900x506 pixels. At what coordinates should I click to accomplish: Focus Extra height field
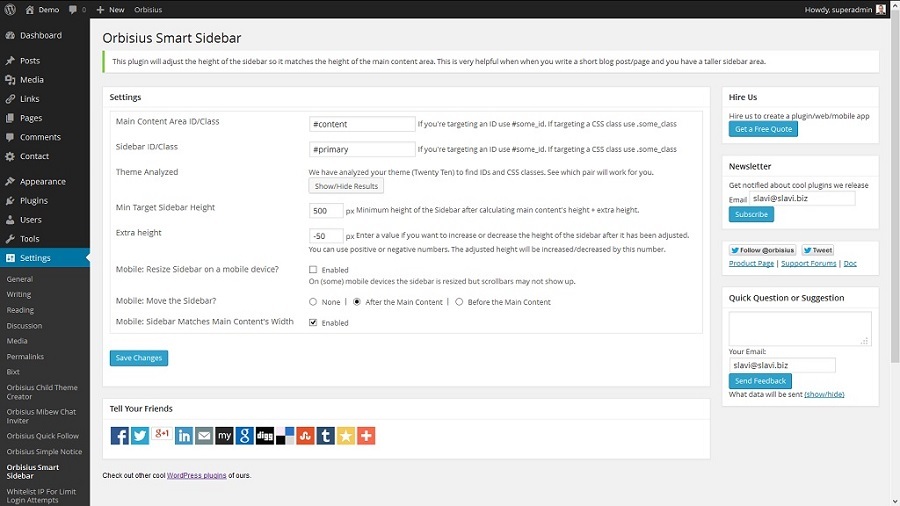(x=326, y=236)
